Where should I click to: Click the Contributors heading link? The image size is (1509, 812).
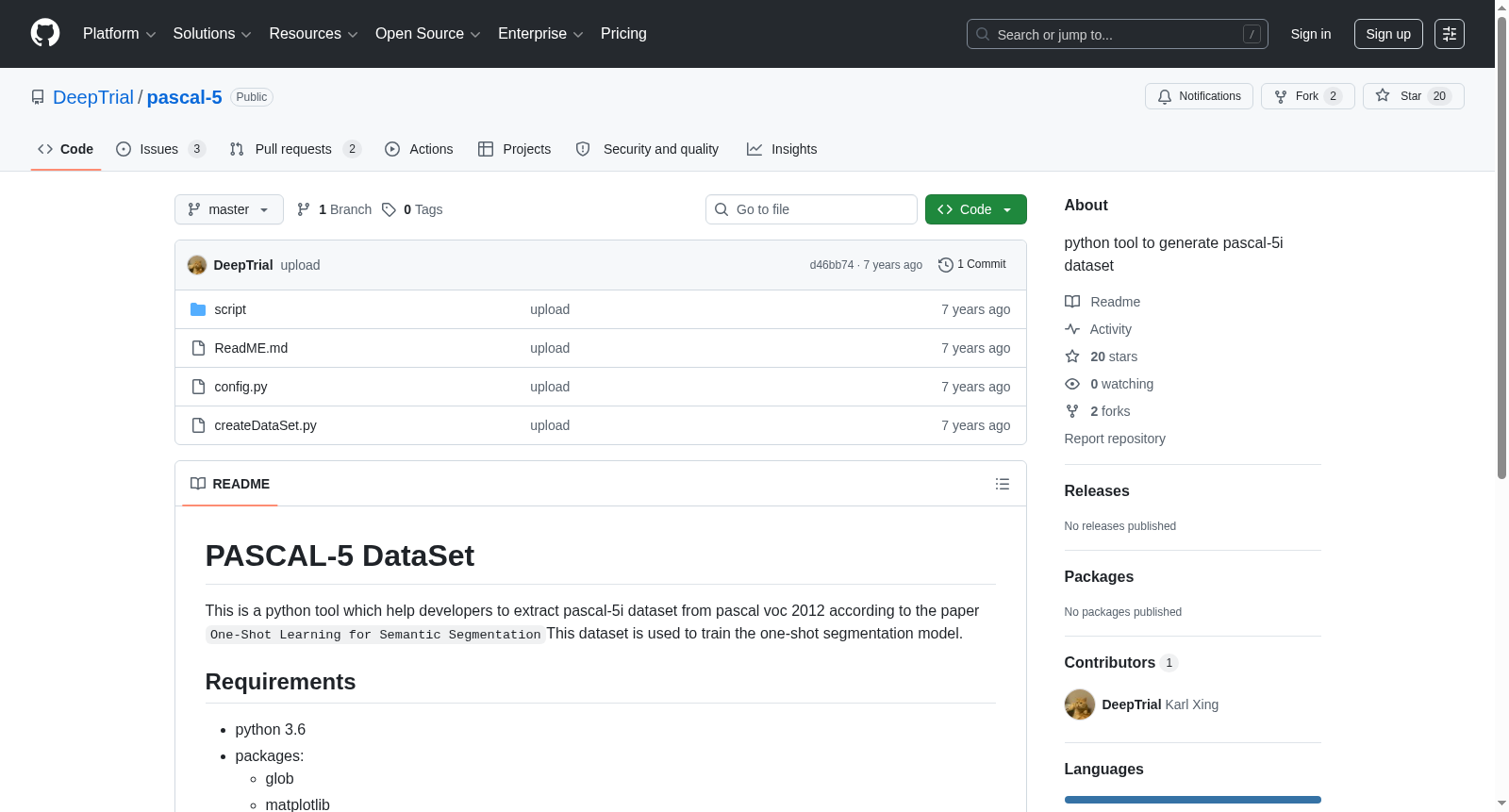1121,663
